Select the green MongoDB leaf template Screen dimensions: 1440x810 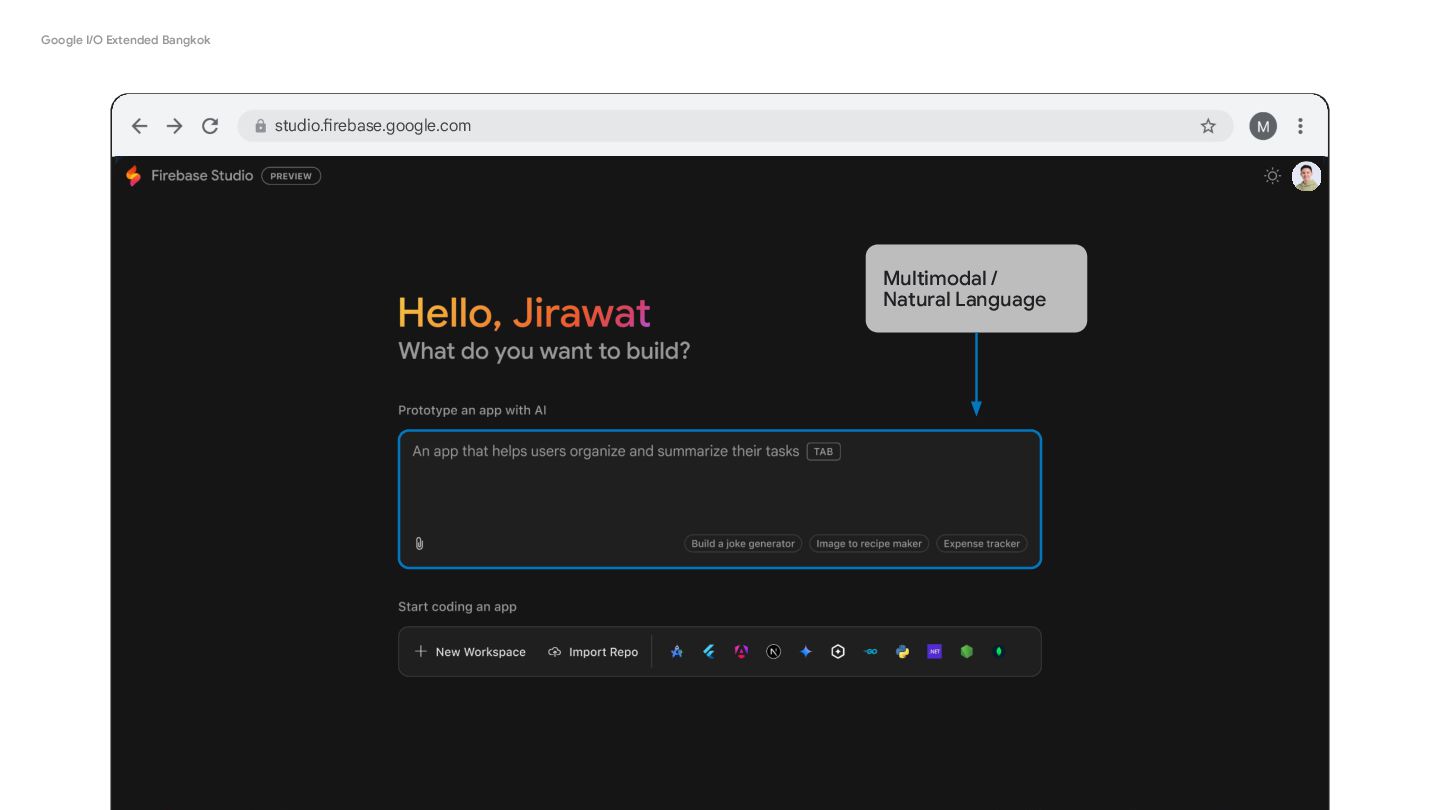click(x=998, y=652)
